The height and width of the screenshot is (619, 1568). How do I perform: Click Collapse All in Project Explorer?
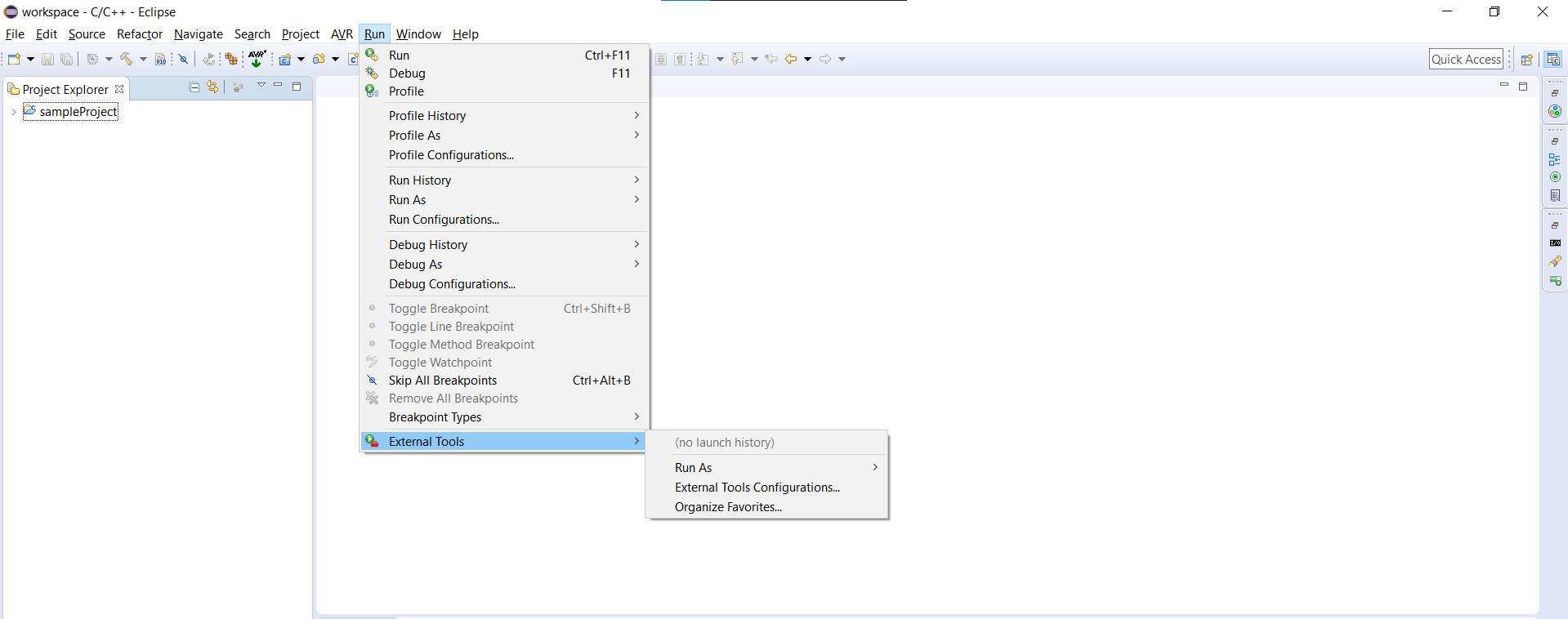click(x=194, y=87)
